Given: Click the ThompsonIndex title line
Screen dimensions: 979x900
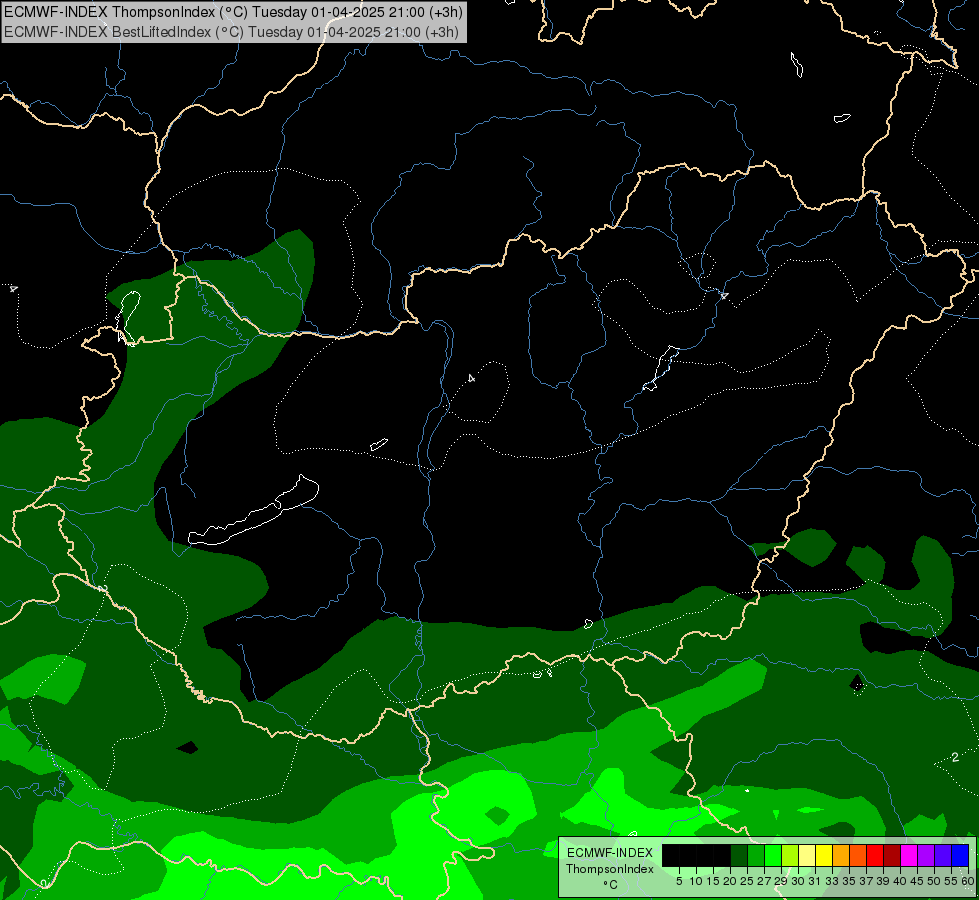Looking at the screenshot, I should pyautogui.click(x=233, y=12).
